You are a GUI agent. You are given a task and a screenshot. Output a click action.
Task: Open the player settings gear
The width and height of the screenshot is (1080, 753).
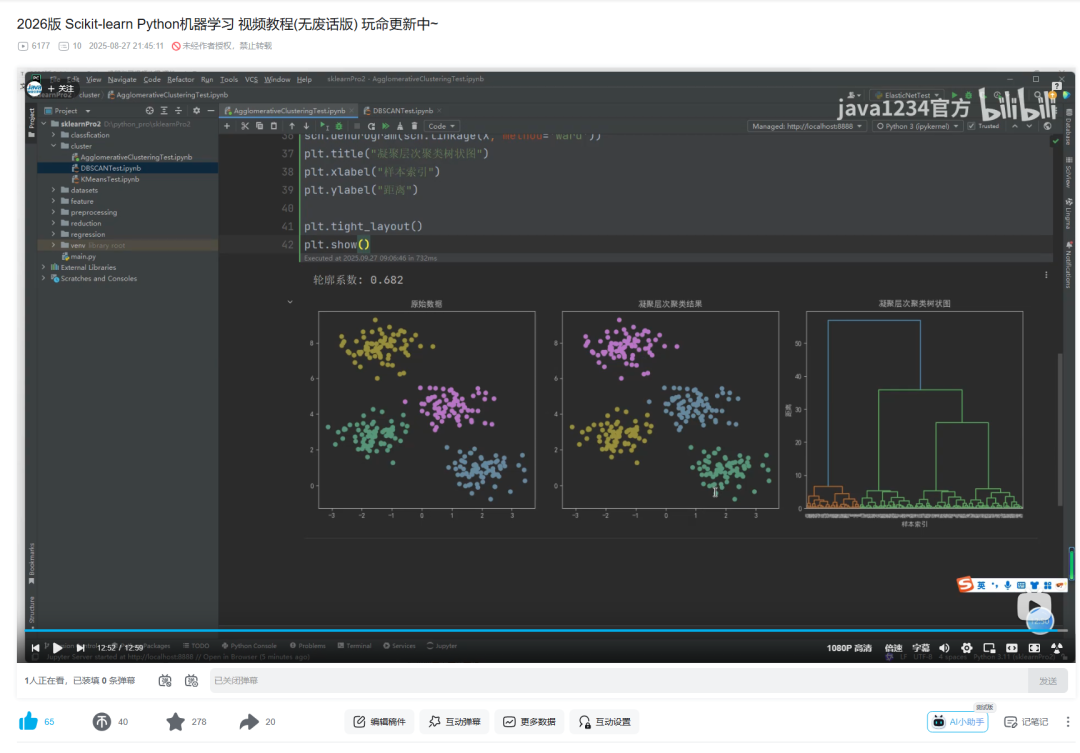(966, 648)
